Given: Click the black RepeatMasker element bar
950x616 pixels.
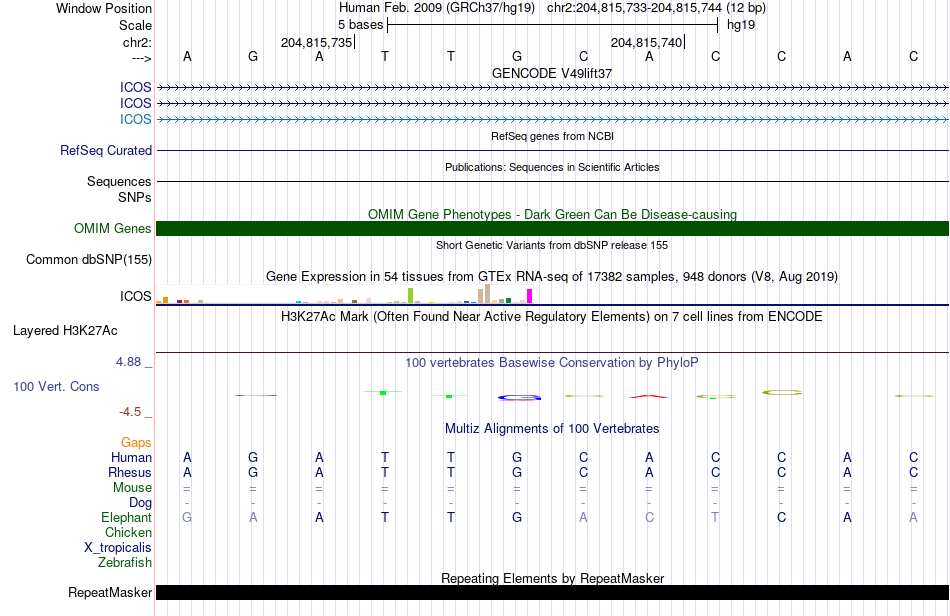Looking at the screenshot, I should coord(552,592).
